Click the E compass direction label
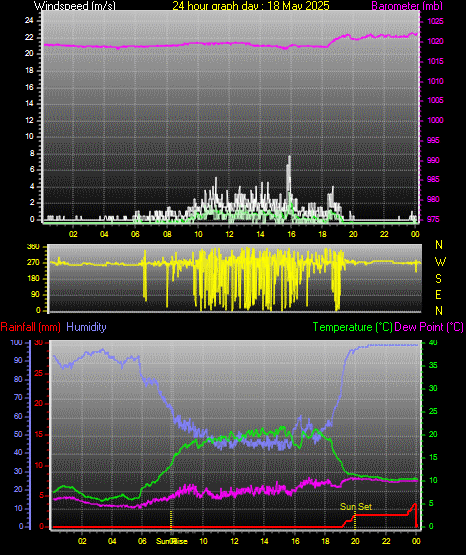The image size is (466, 555). pyautogui.click(x=438, y=295)
